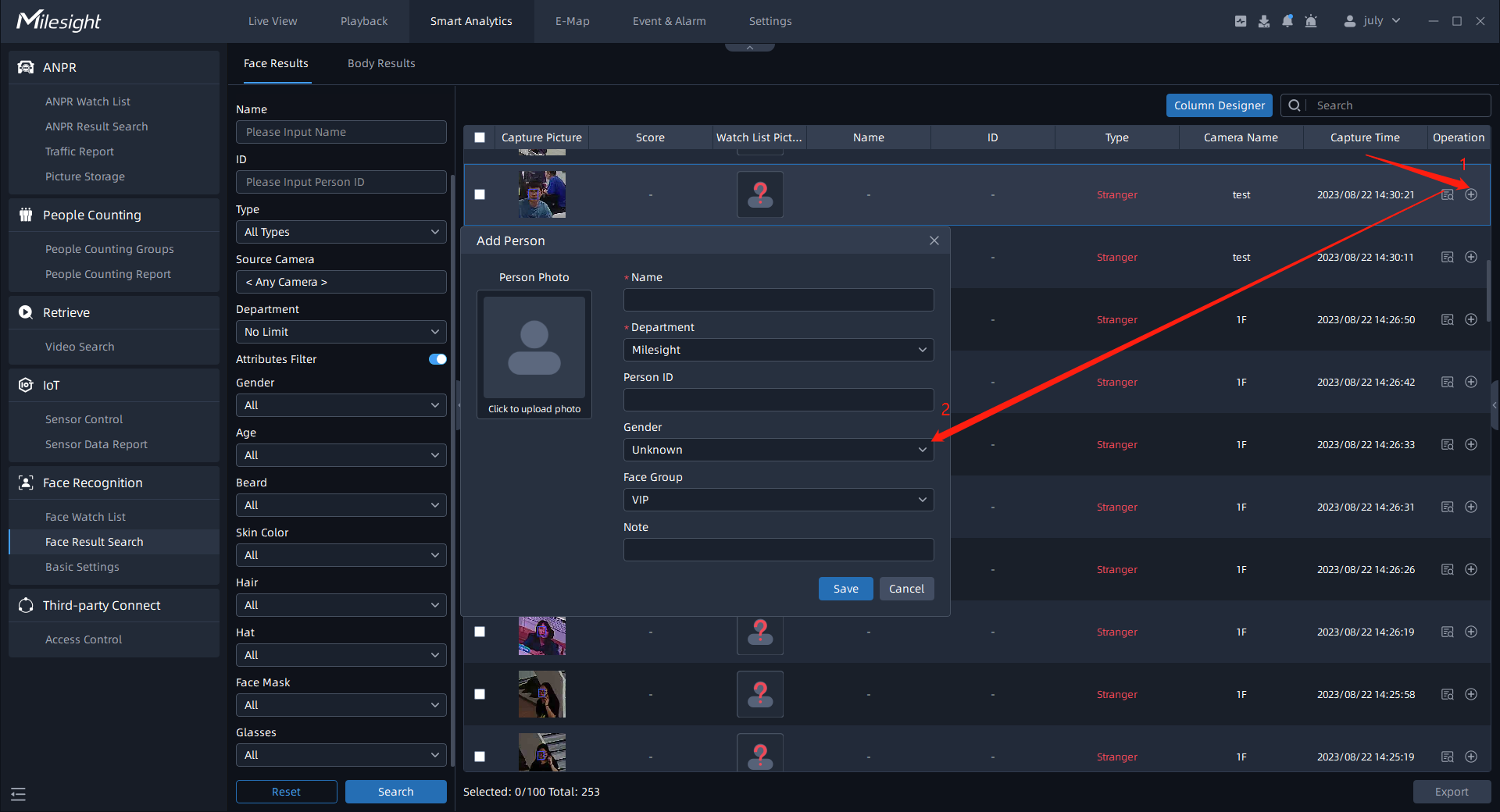
Task: Check the 14:25:58 row checkbox
Action: pos(480,694)
